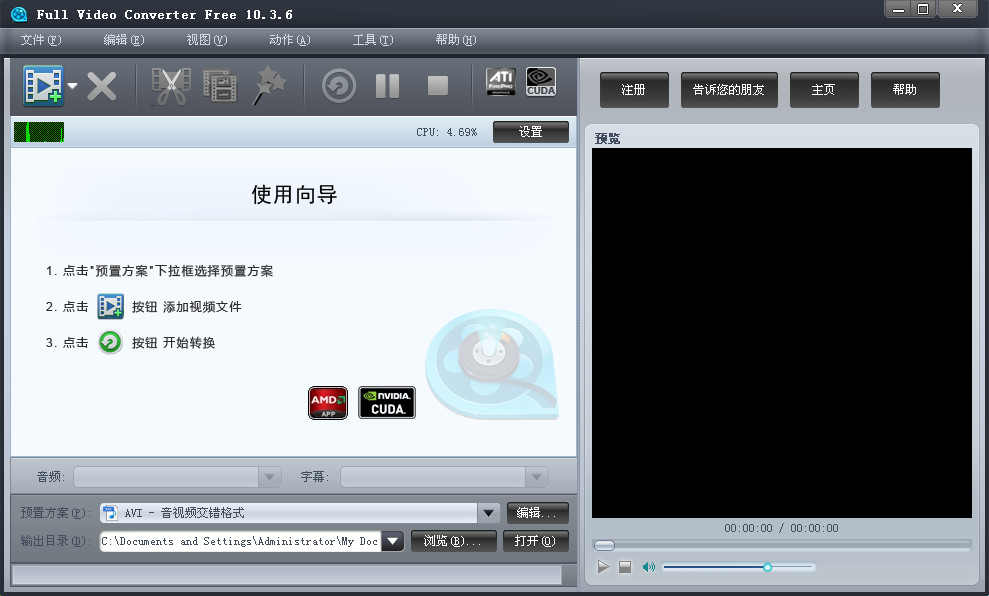
Task: Open the output directory dropdown arrow
Action: (x=392, y=541)
